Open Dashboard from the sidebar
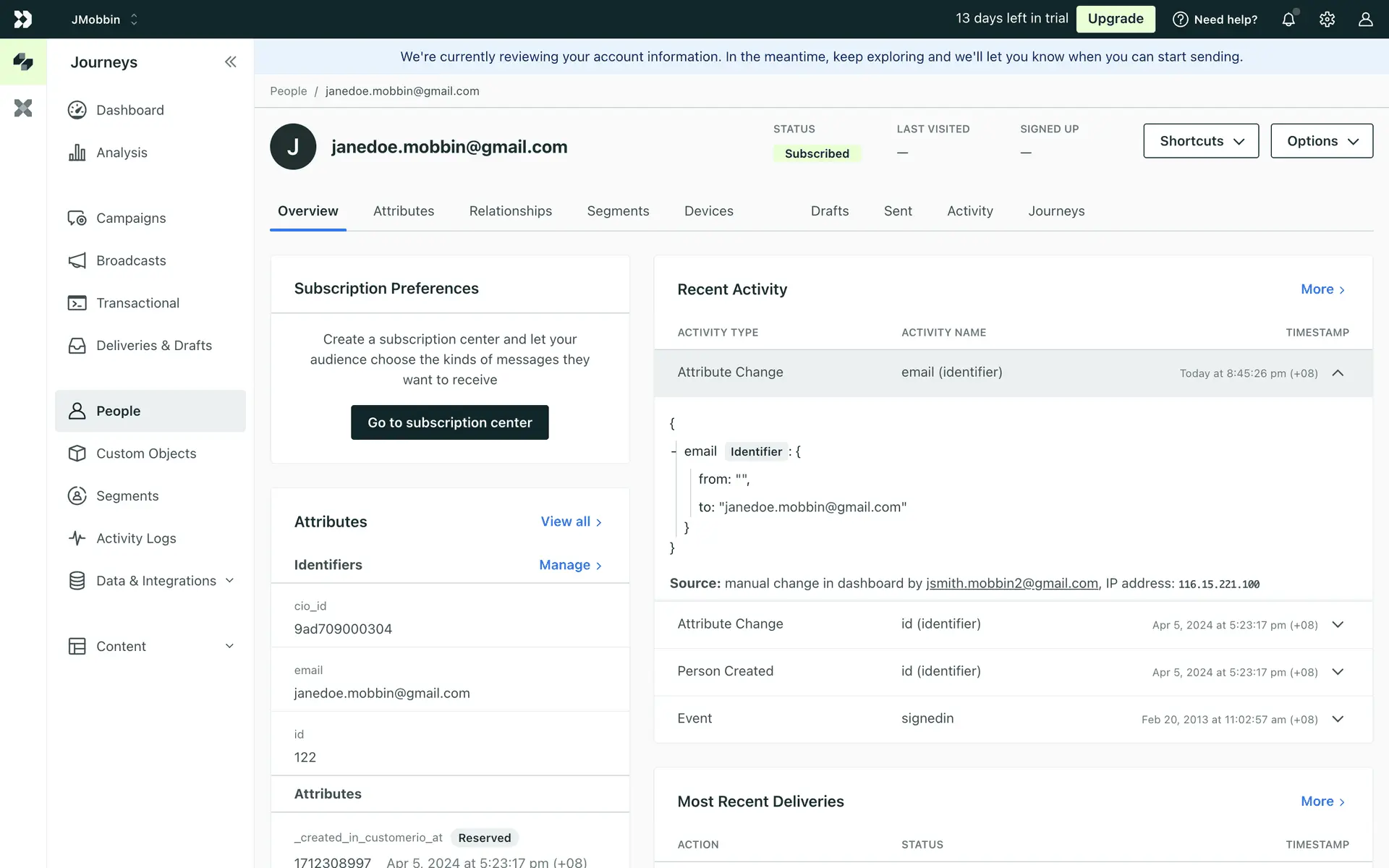Viewport: 1389px width, 868px height. coord(129,110)
